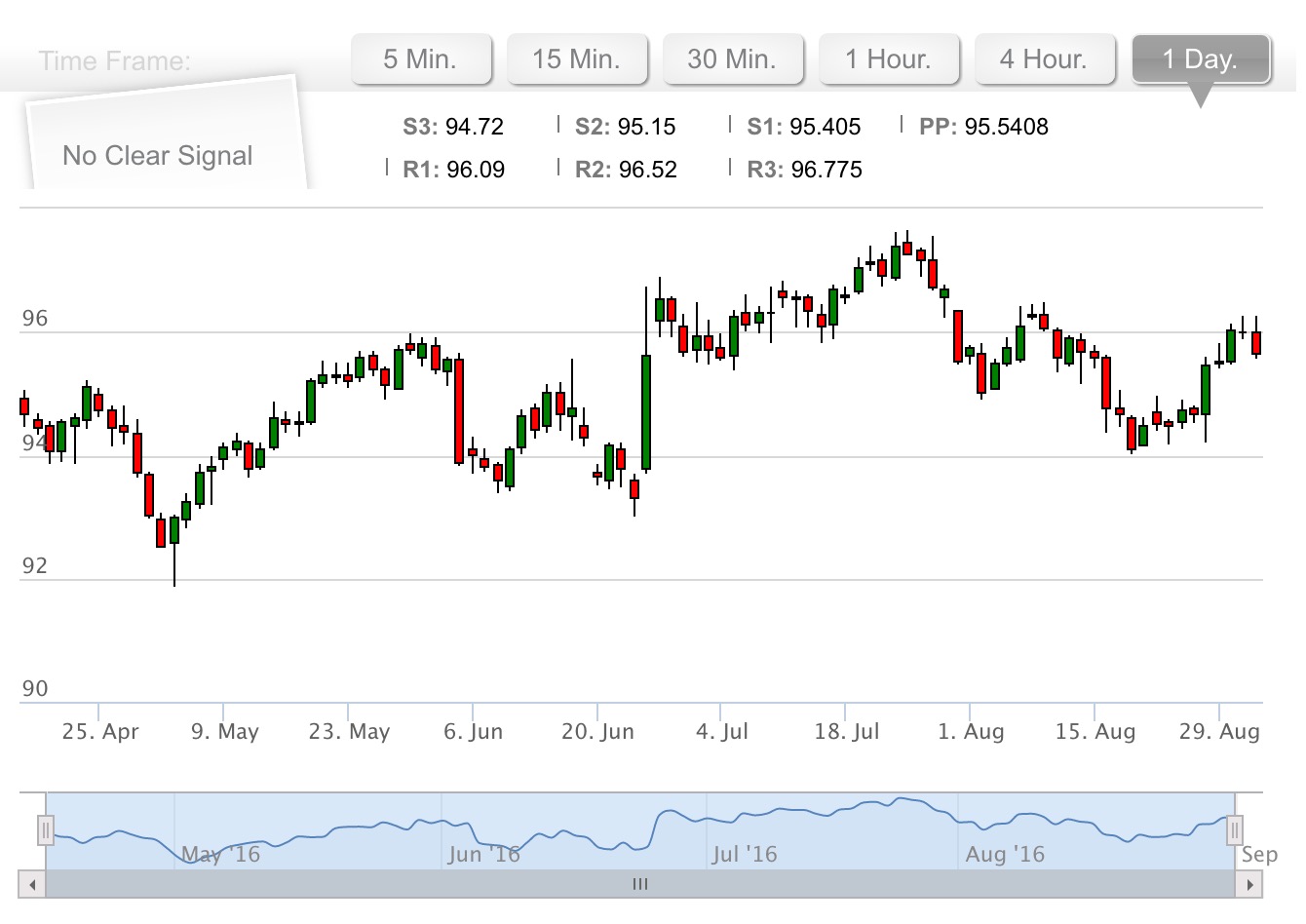Click the Aug '16 navigator label
The image size is (1306, 924).
coord(1005,855)
